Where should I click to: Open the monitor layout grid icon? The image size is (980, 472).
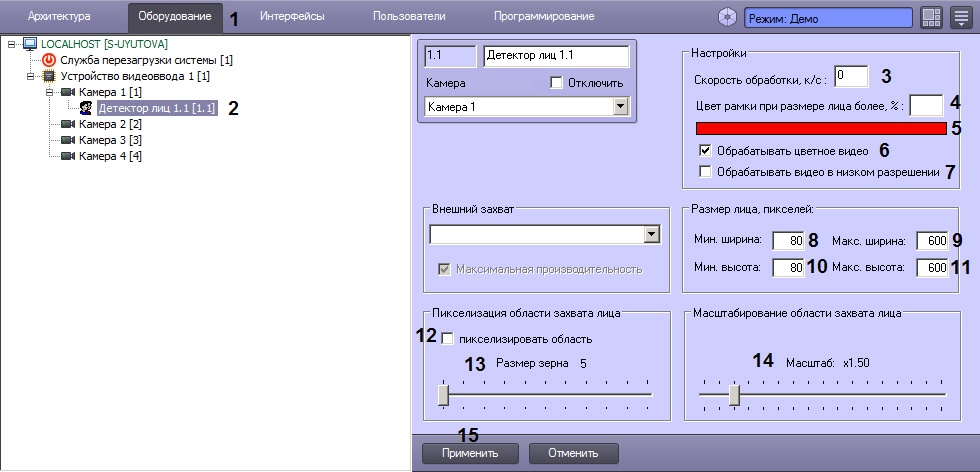pos(931,18)
